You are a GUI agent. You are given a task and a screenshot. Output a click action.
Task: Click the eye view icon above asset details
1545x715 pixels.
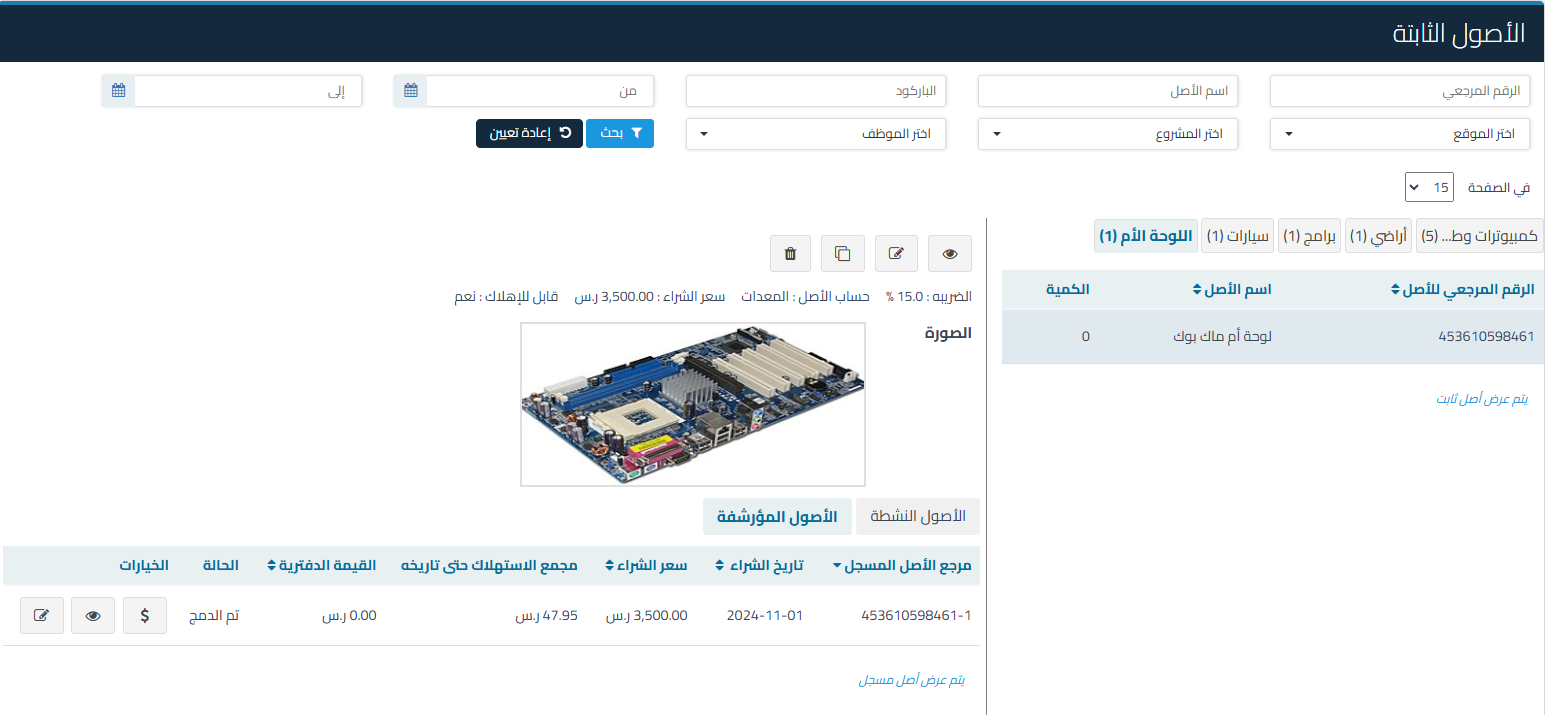click(950, 254)
